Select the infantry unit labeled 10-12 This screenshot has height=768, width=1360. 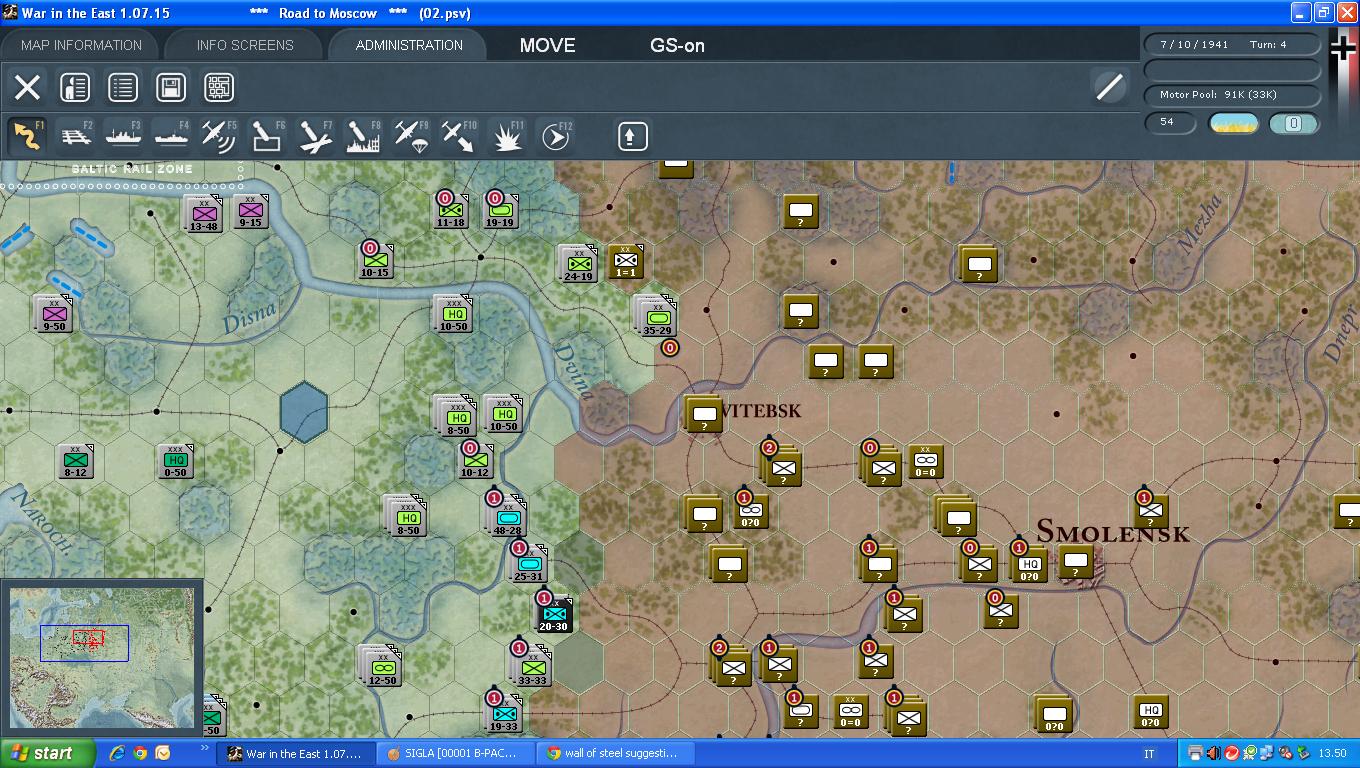point(475,461)
